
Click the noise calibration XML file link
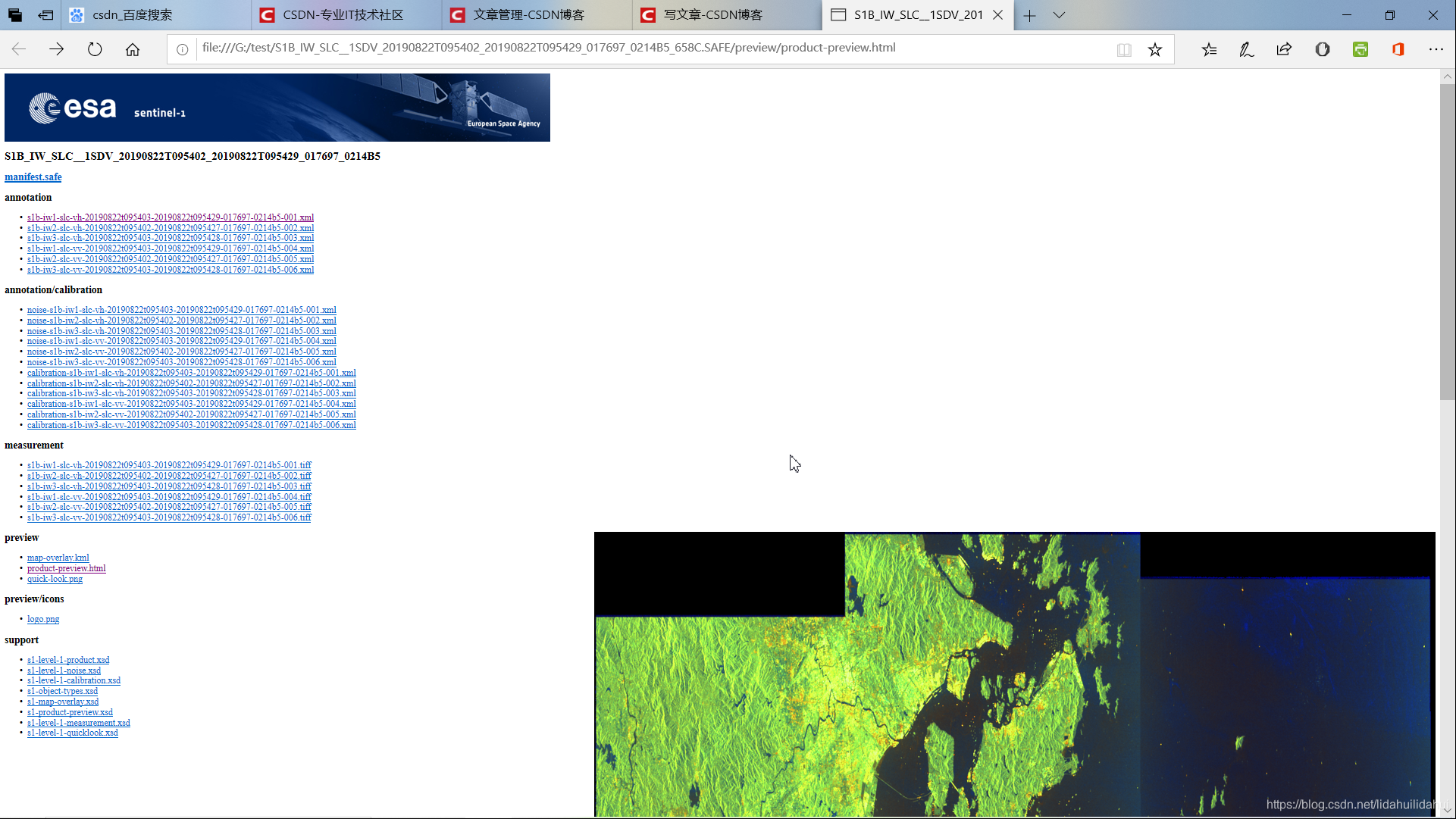(x=181, y=309)
